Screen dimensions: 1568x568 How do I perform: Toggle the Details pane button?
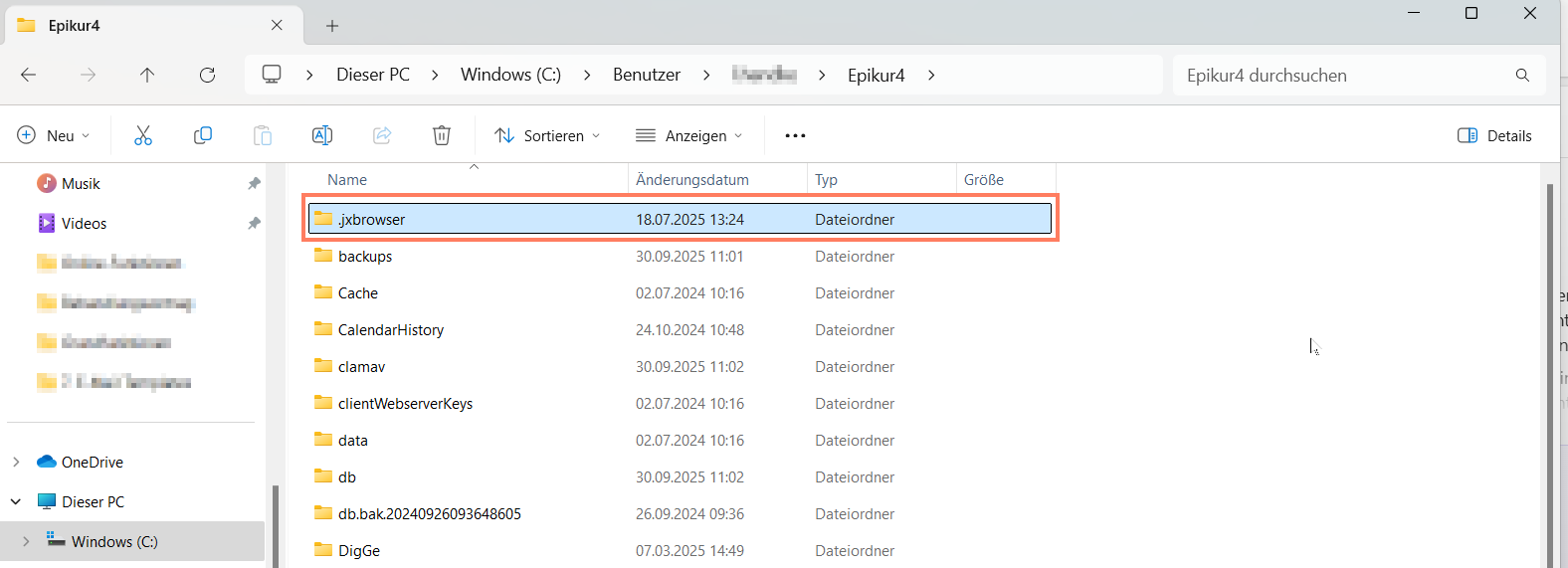click(1494, 135)
